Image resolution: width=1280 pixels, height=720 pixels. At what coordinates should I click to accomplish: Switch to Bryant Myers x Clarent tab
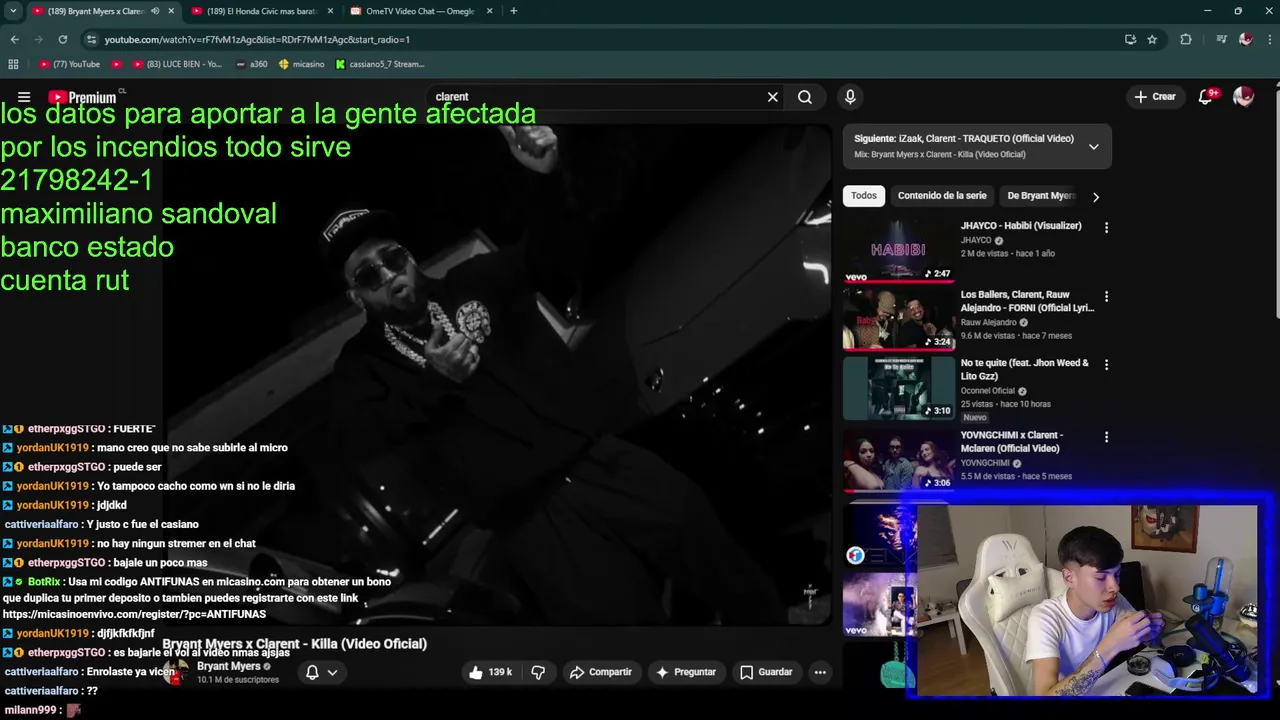(96, 11)
